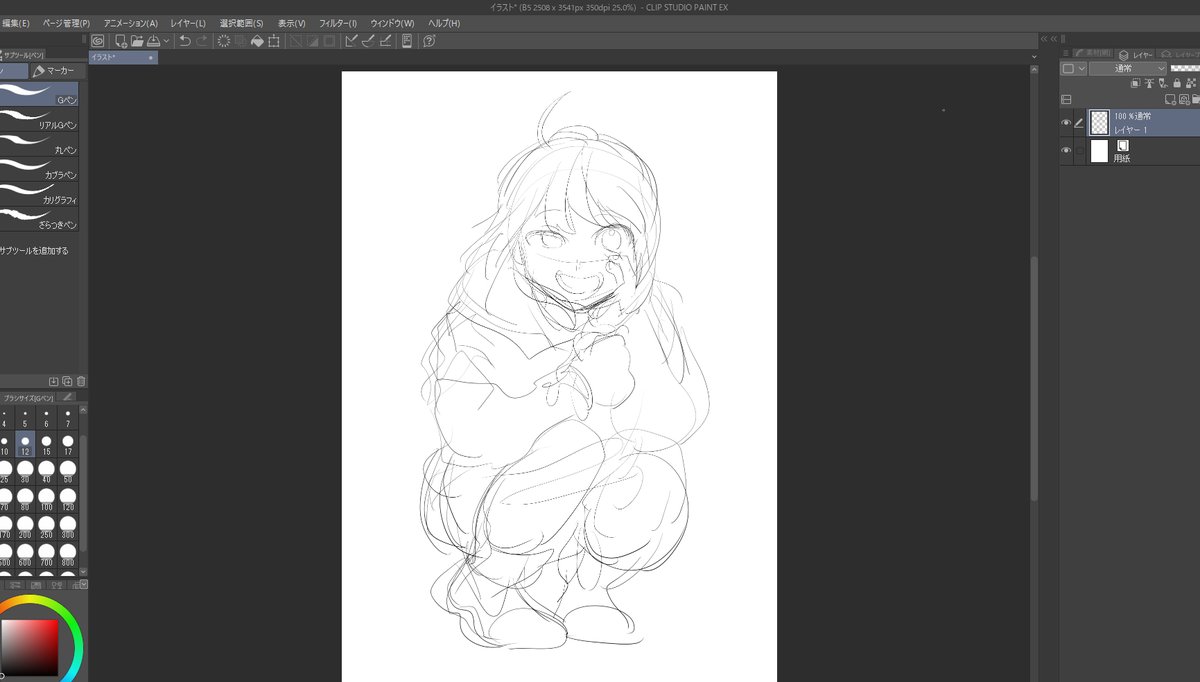Toggle Lock Transparent Pixels icon
This screenshot has width=1200, height=682.
coord(1191,84)
